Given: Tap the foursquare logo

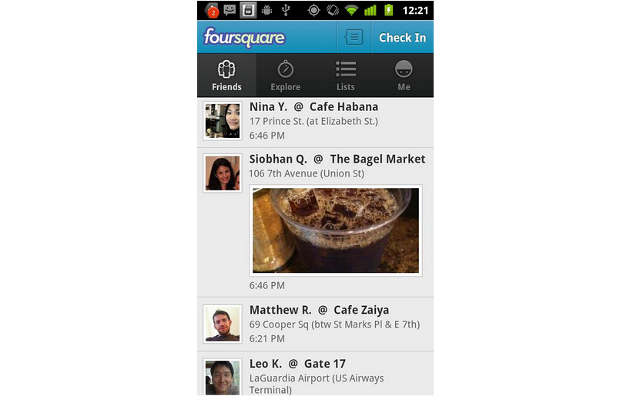Looking at the screenshot, I should 244,38.
